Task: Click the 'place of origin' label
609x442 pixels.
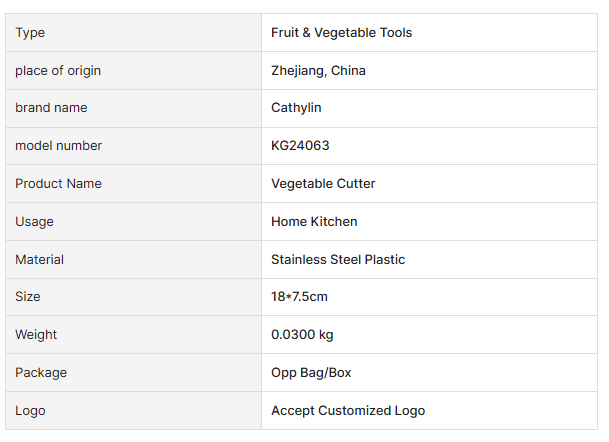Action: pos(58,71)
